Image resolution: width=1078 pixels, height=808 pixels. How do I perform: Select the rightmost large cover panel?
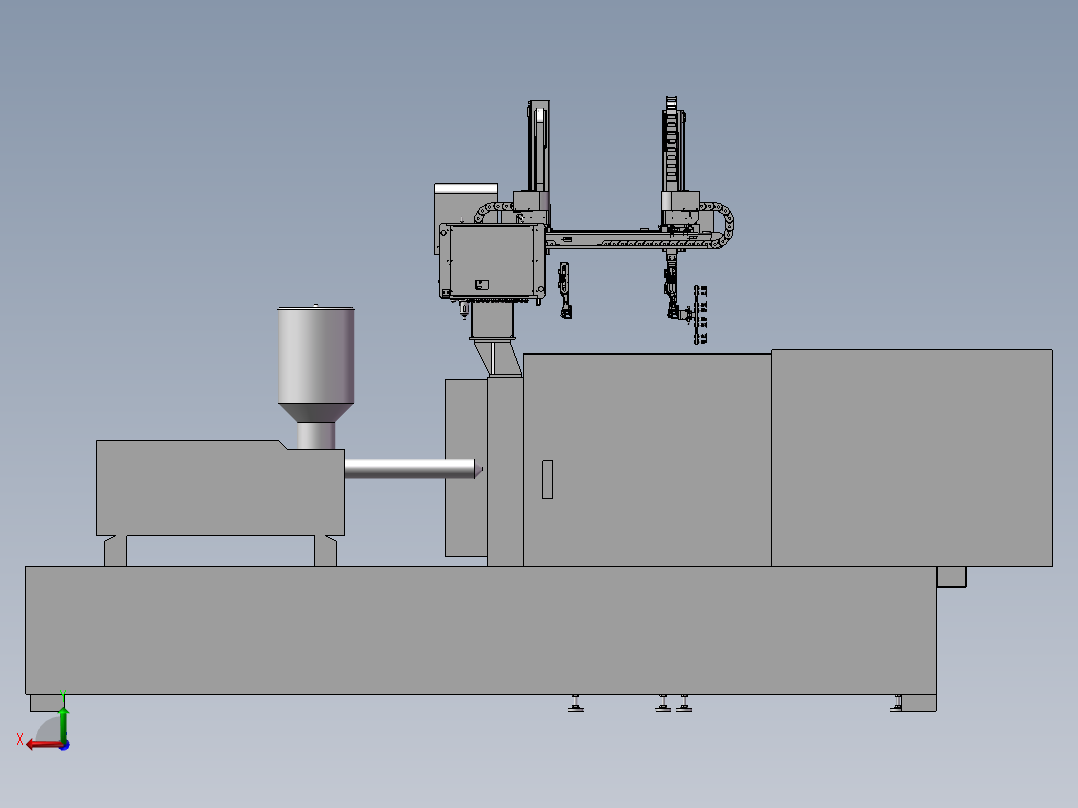[x=912, y=458]
